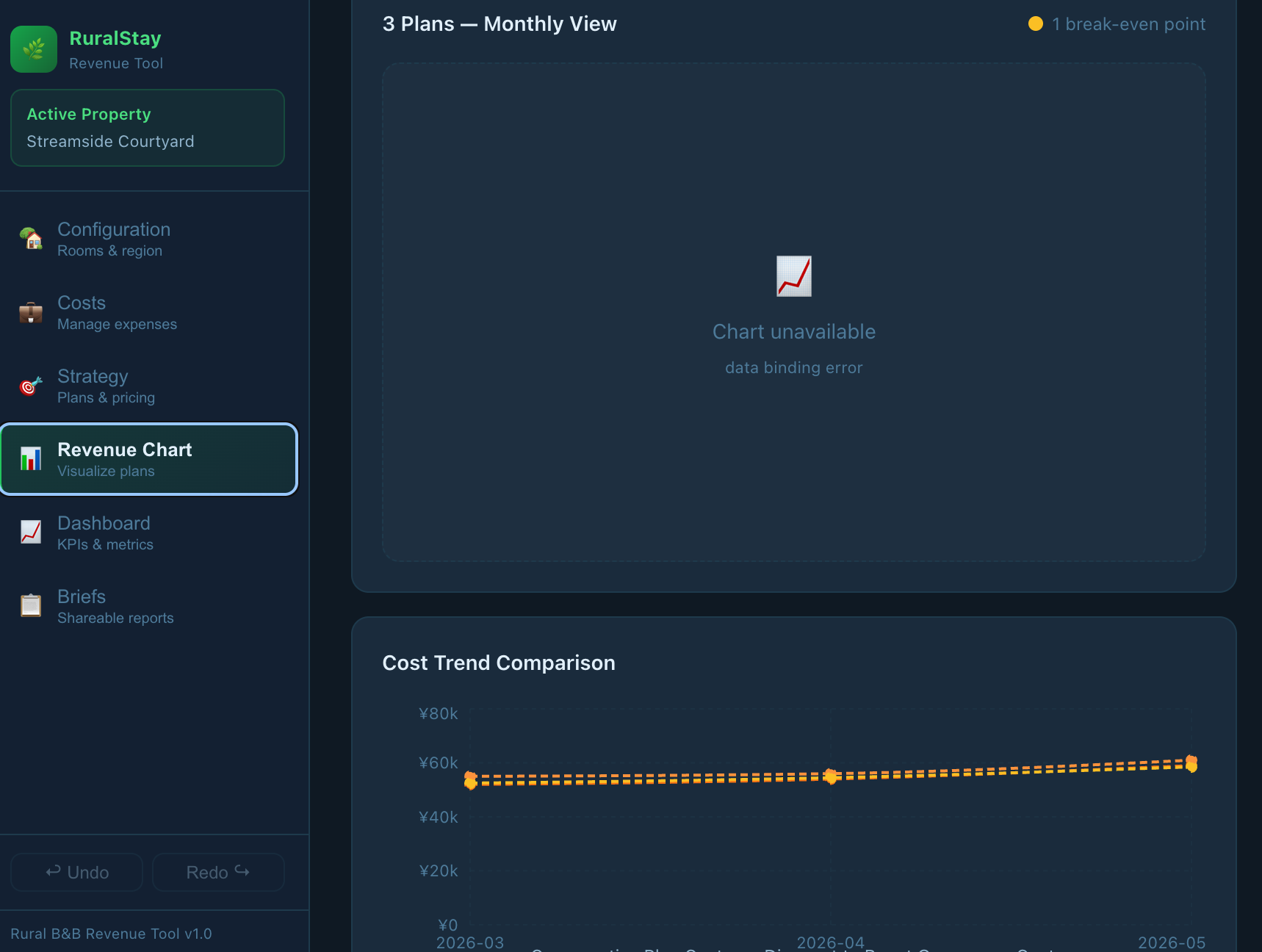Click the Undo button
This screenshot has width=1262, height=952.
pyautogui.click(x=77, y=872)
